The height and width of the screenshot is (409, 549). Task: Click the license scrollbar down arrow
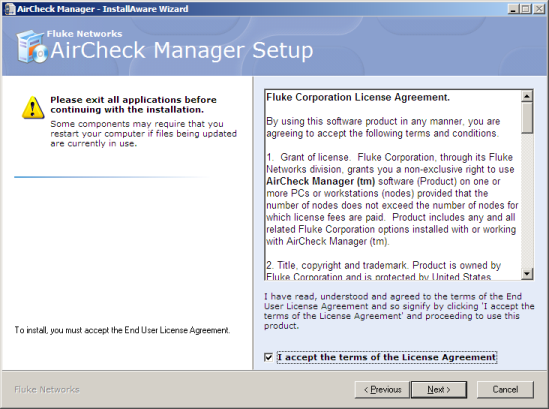point(527,273)
